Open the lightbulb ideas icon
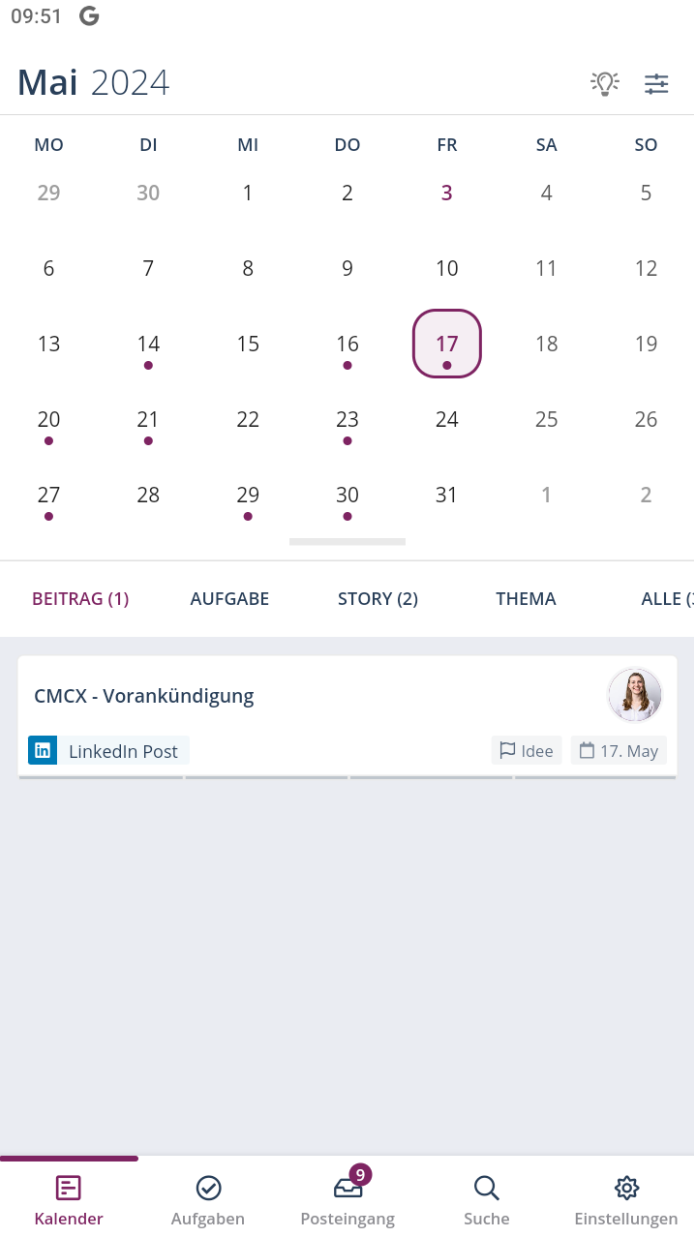 pyautogui.click(x=605, y=83)
